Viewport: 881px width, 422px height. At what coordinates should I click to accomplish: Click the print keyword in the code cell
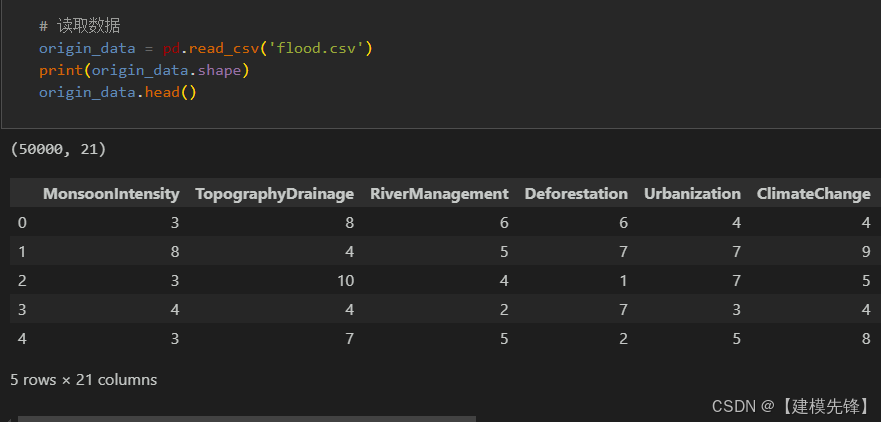tap(61, 71)
